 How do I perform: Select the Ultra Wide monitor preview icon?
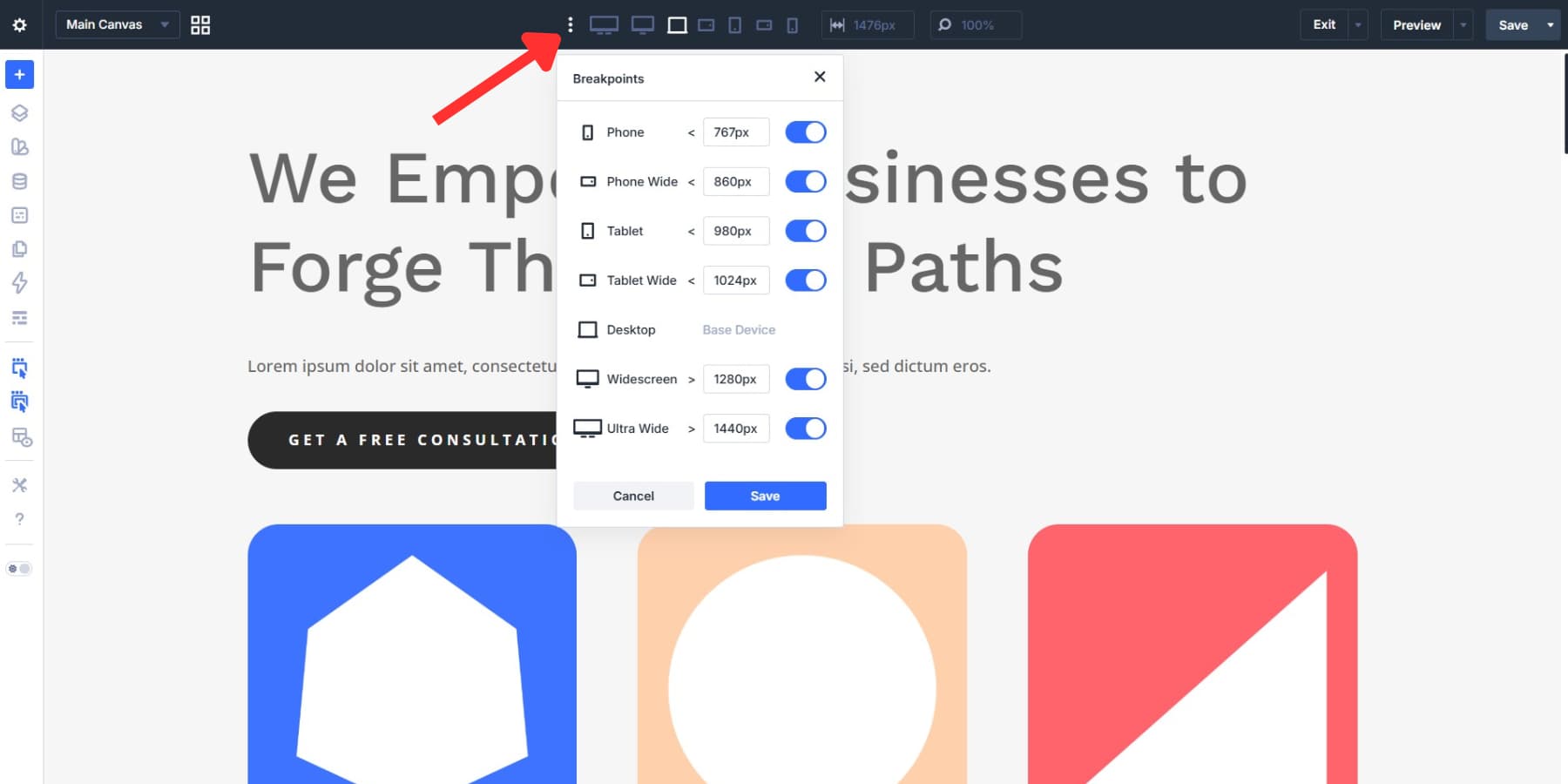(x=604, y=25)
